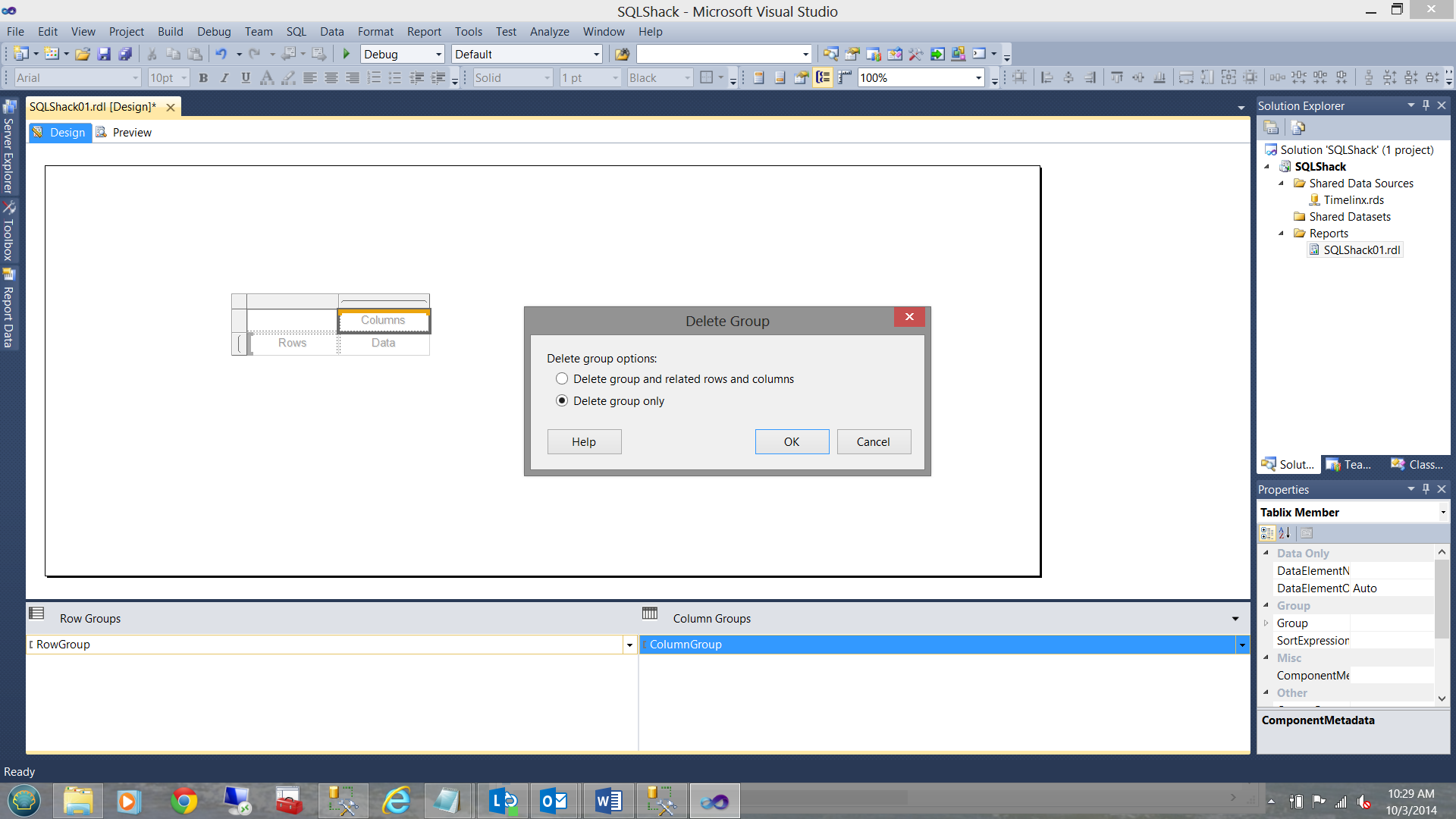
Task: Click the Save icon in toolbar
Action: 104,54
